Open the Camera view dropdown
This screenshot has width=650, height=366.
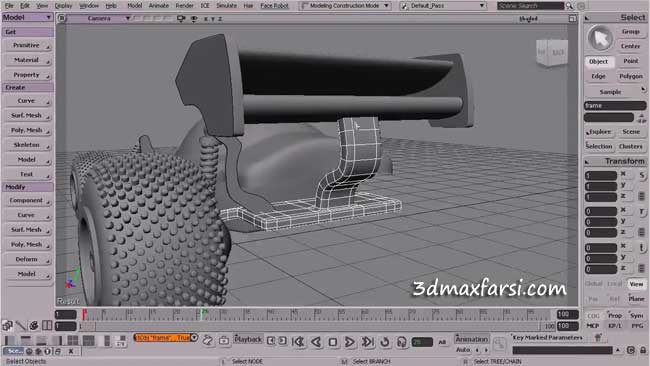(x=99, y=19)
